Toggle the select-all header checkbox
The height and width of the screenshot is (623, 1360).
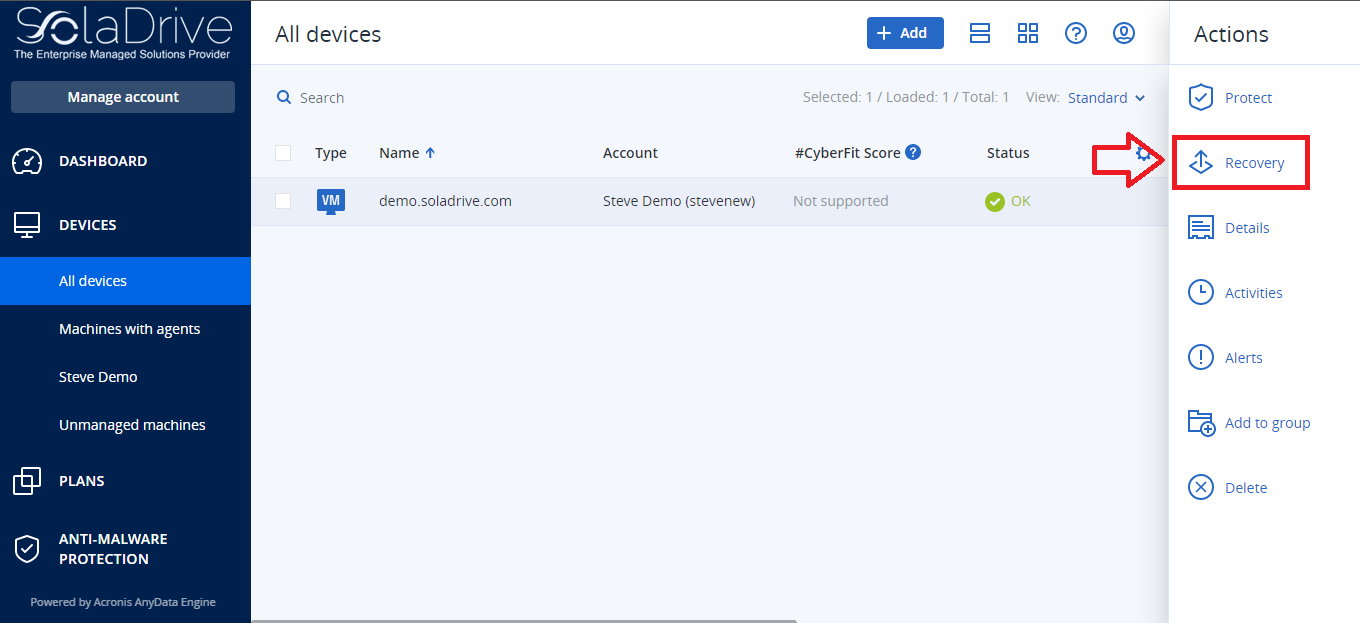coord(283,153)
